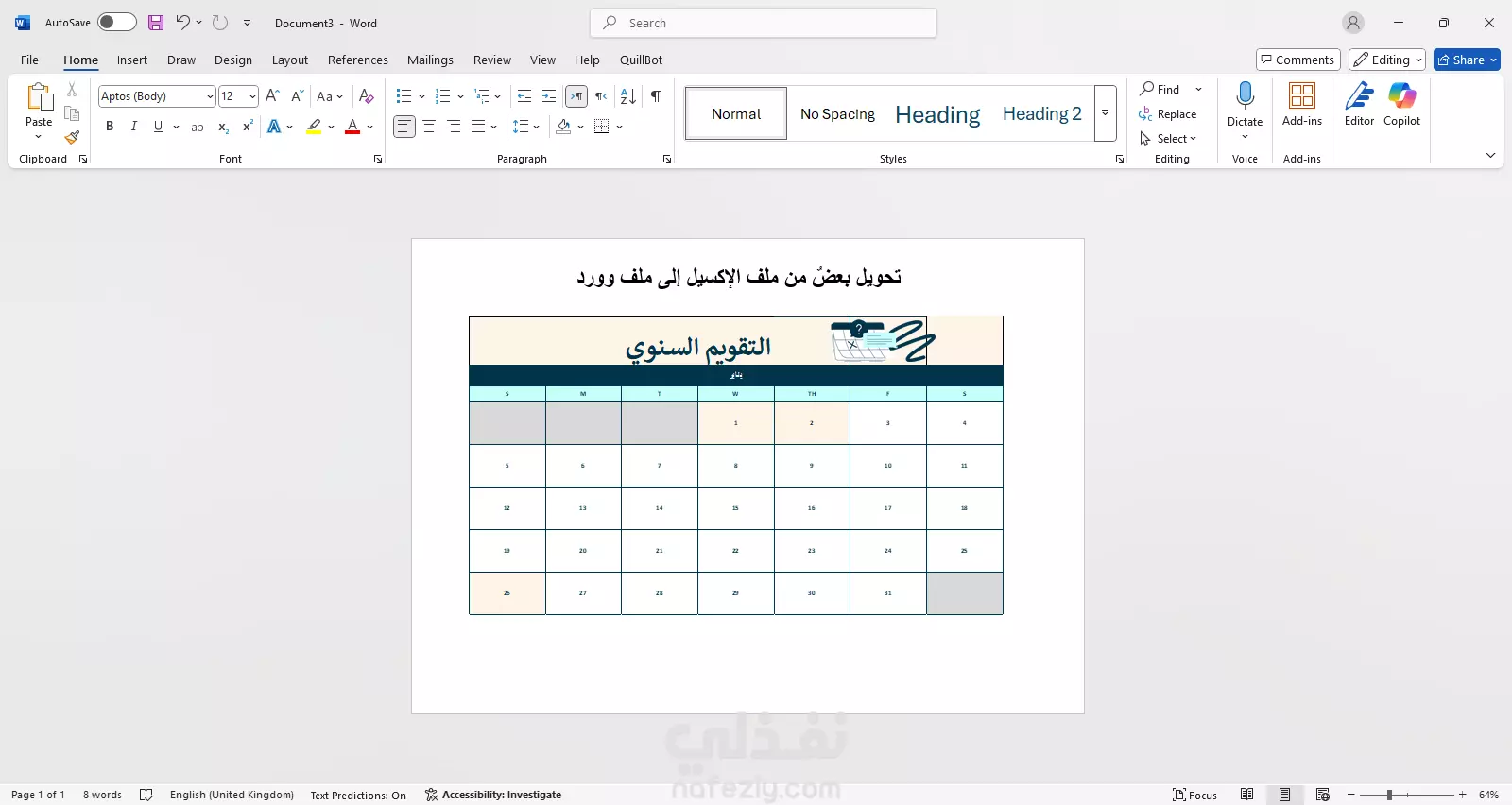Open the Select dropdown in Editing group

pyautogui.click(x=1168, y=139)
